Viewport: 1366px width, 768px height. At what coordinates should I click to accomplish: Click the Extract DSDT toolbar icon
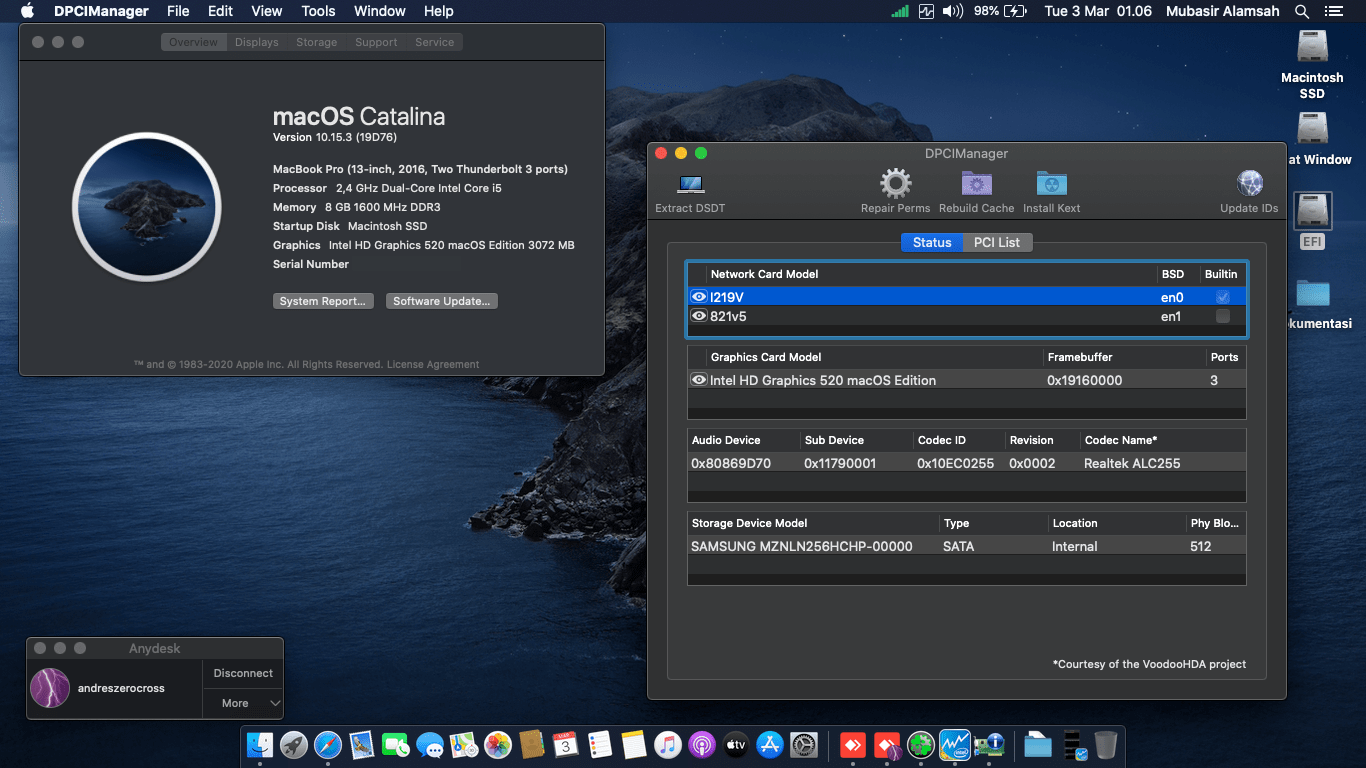pyautogui.click(x=690, y=184)
